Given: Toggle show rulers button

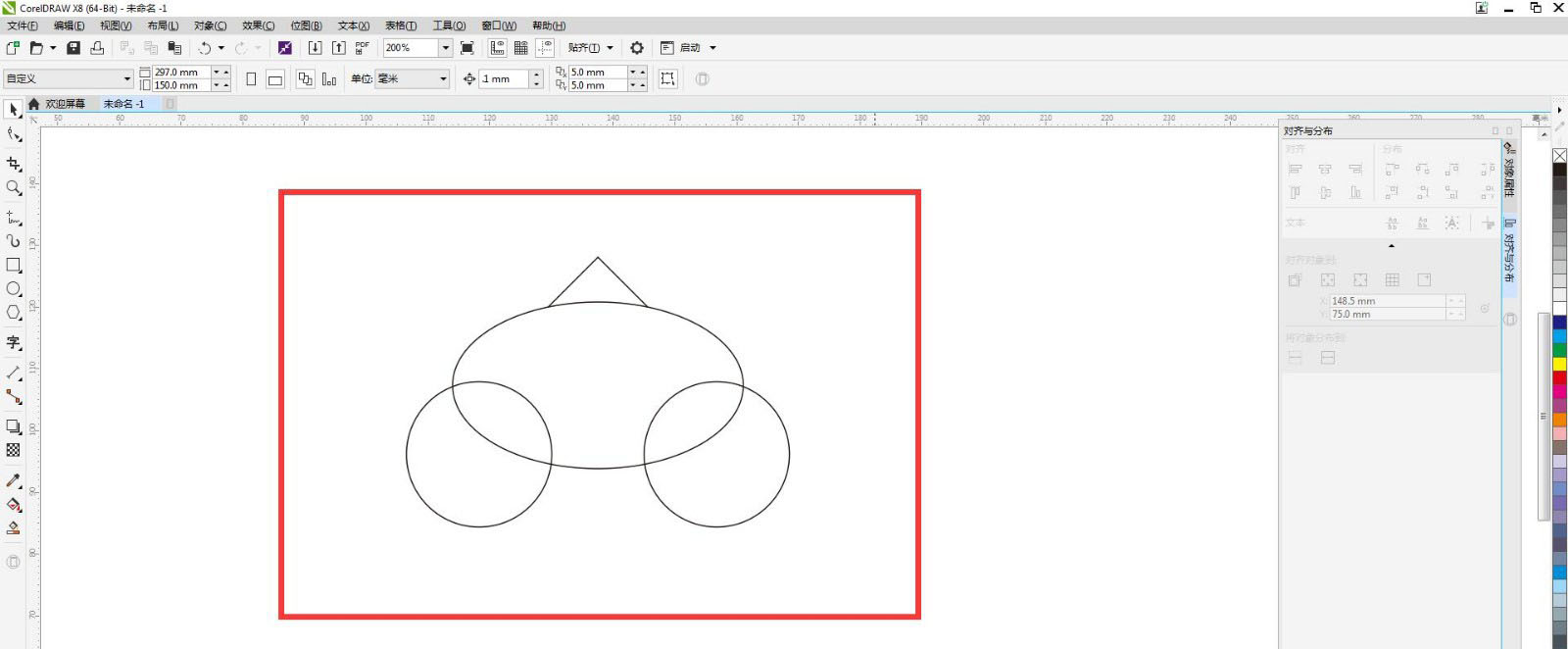Looking at the screenshot, I should pos(498,48).
